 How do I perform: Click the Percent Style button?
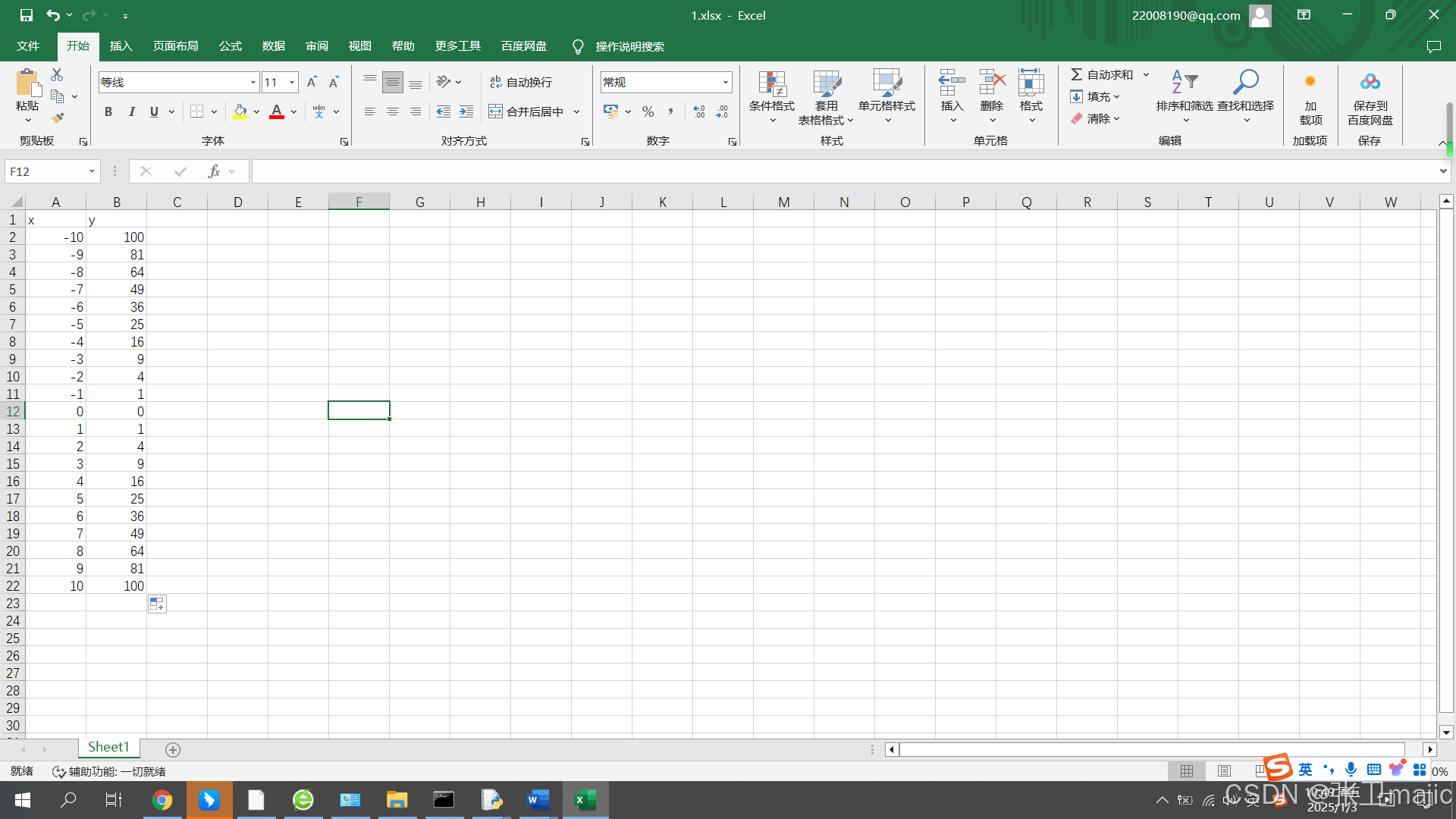point(648,111)
